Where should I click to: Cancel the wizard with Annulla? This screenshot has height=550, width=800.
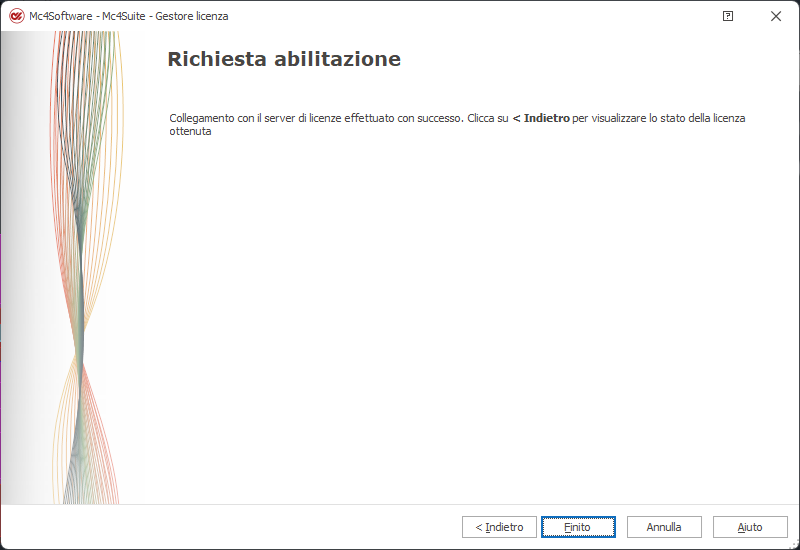point(664,527)
